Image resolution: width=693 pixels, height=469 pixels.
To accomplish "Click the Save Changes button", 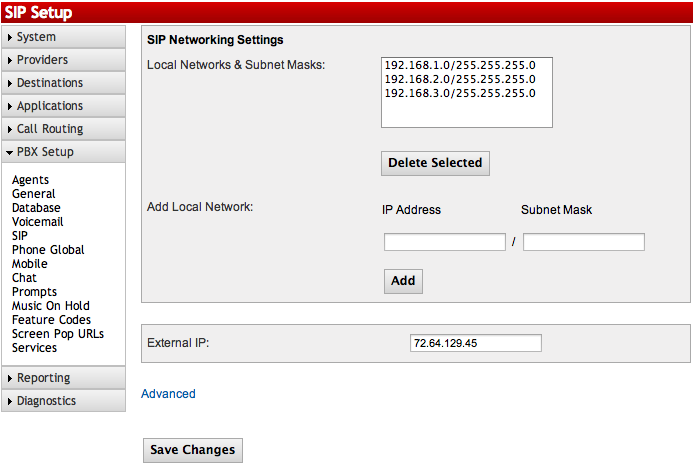I will tap(193, 450).
